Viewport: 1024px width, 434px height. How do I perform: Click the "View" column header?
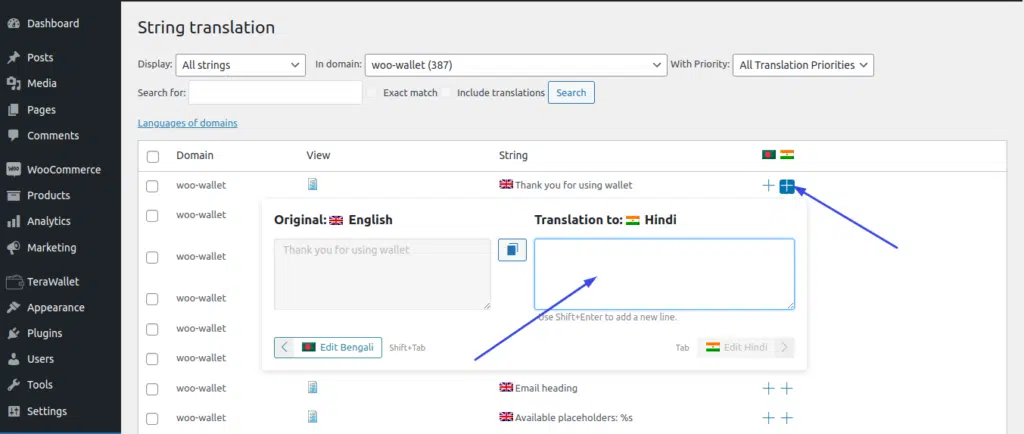pyautogui.click(x=318, y=155)
